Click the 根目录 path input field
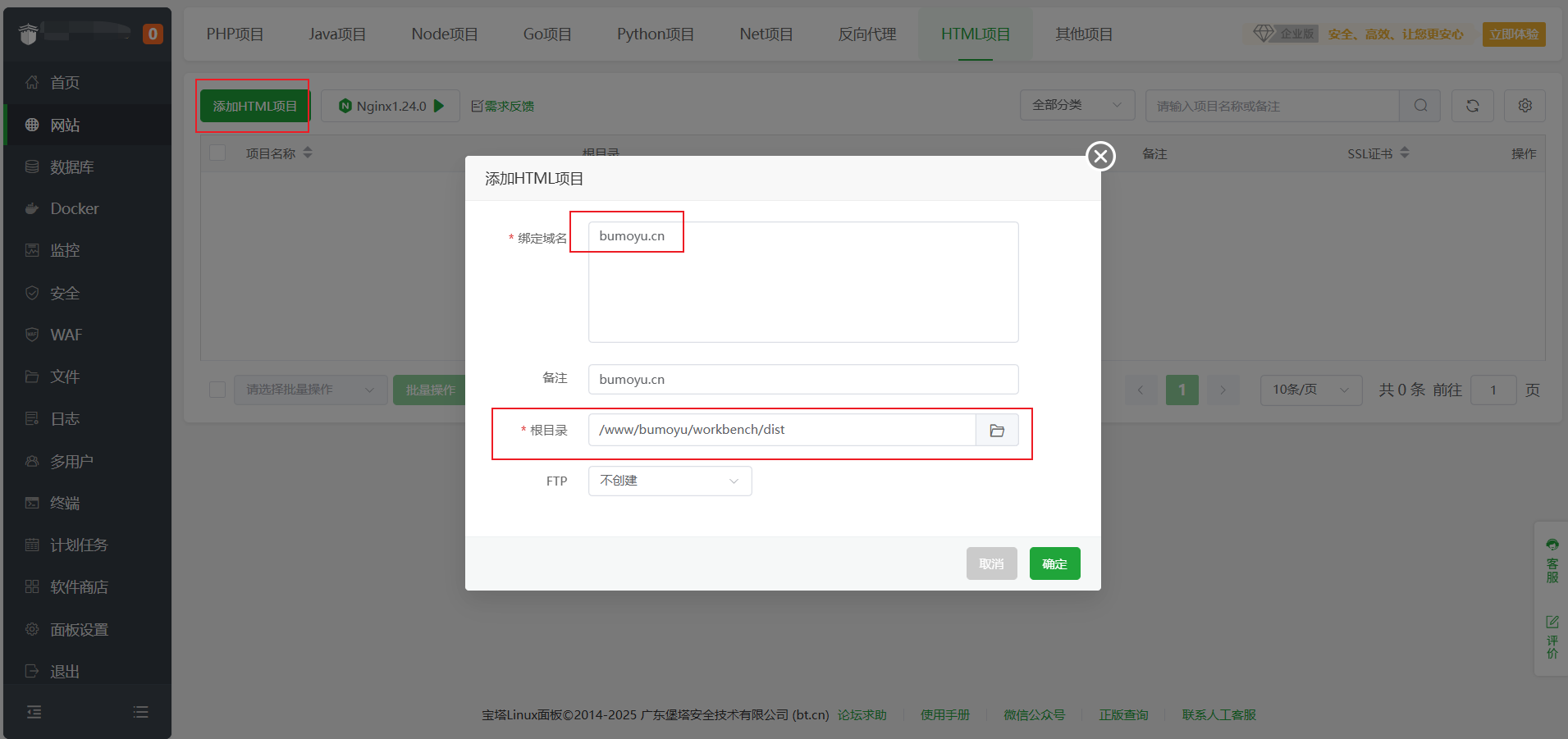The height and width of the screenshot is (739, 1568). click(782, 430)
